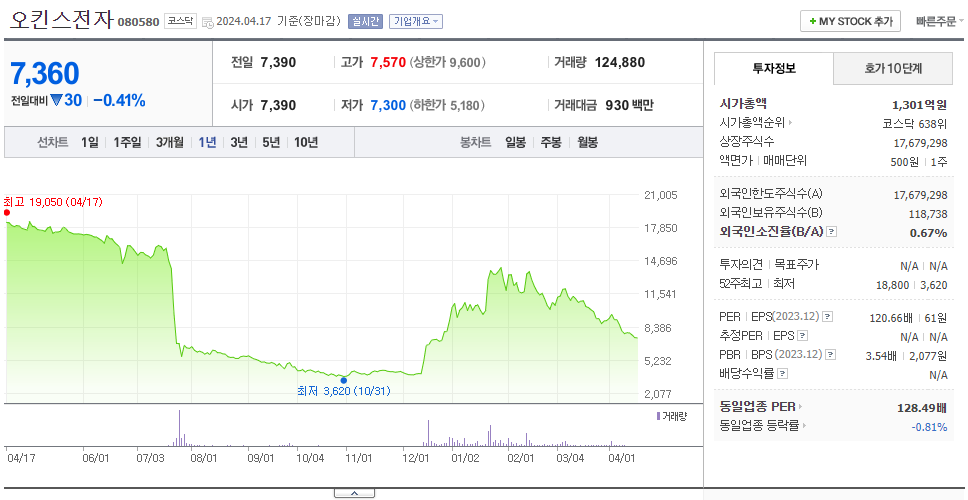968x500 pixels.
Task: Click the 거래대금 value 930 백만
Action: 629,106
